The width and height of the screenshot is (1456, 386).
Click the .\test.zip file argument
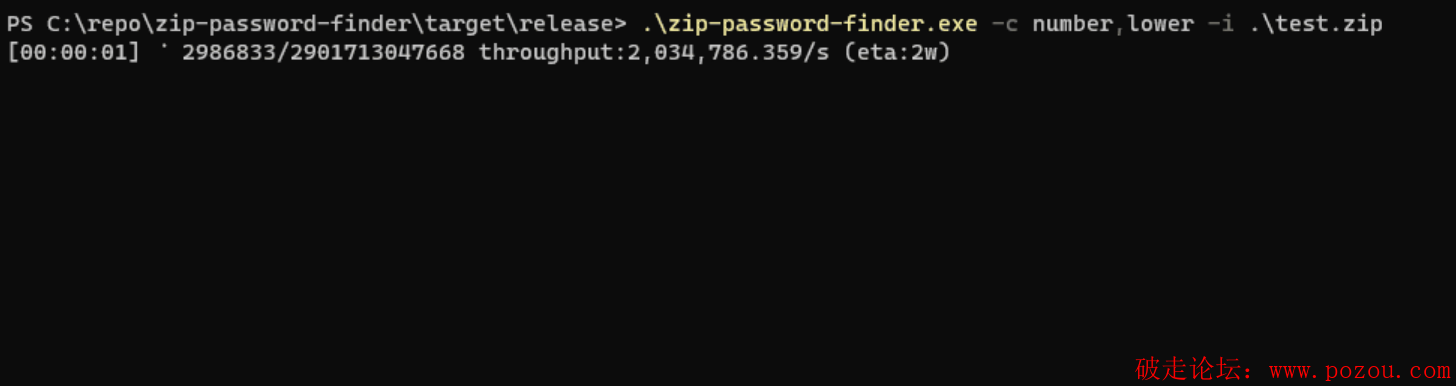(x=1316, y=24)
